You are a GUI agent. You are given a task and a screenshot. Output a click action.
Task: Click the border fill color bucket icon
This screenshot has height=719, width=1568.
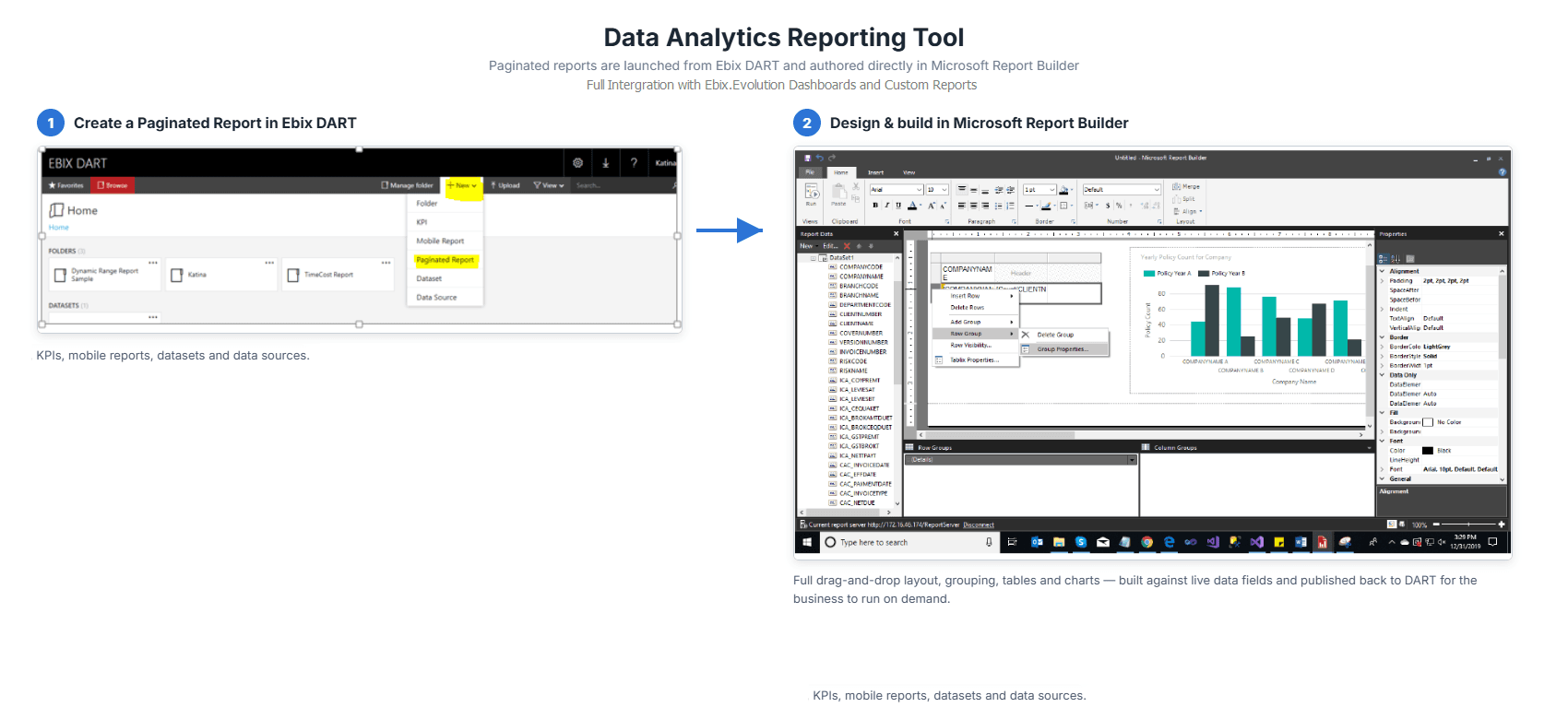click(1064, 190)
